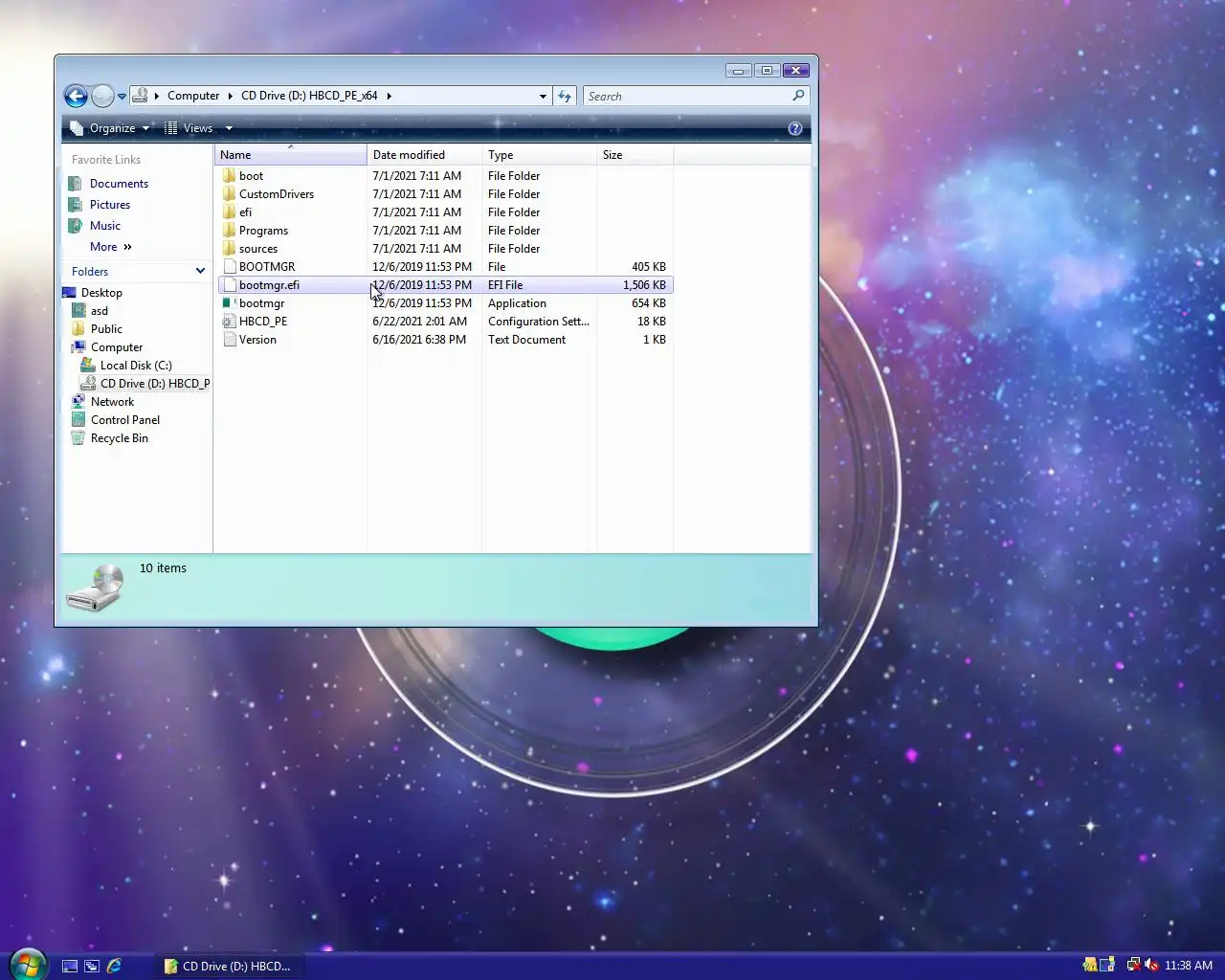Click the drive icon in the address bar

(x=140, y=96)
